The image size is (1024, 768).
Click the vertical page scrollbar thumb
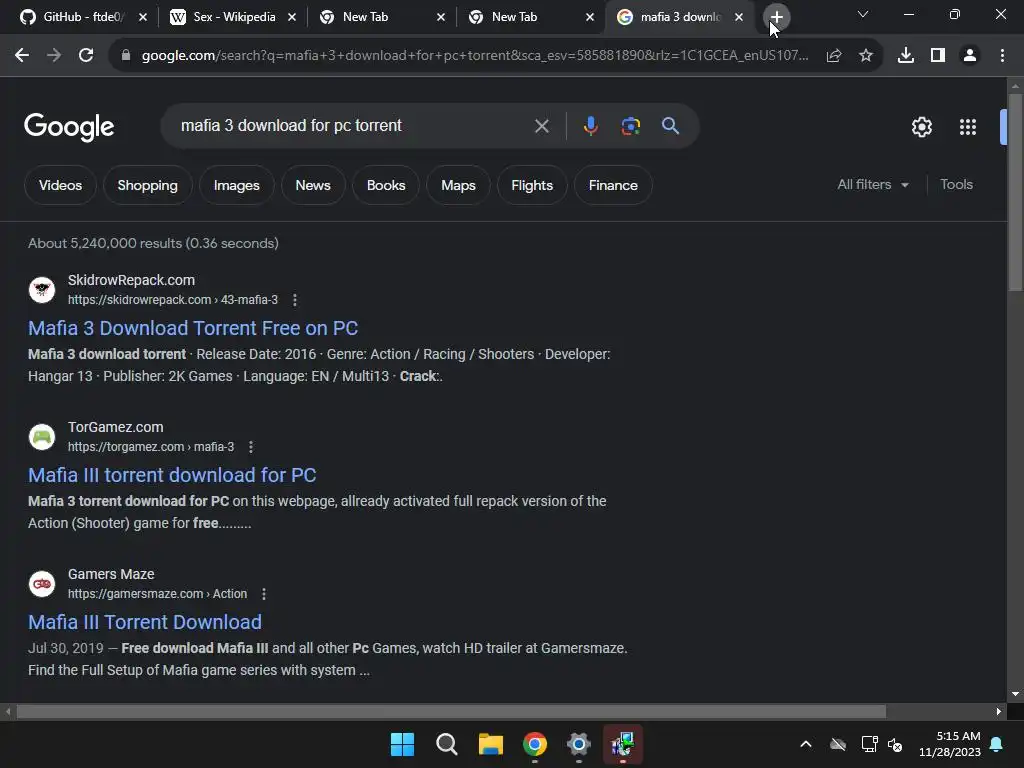[x=1016, y=192]
